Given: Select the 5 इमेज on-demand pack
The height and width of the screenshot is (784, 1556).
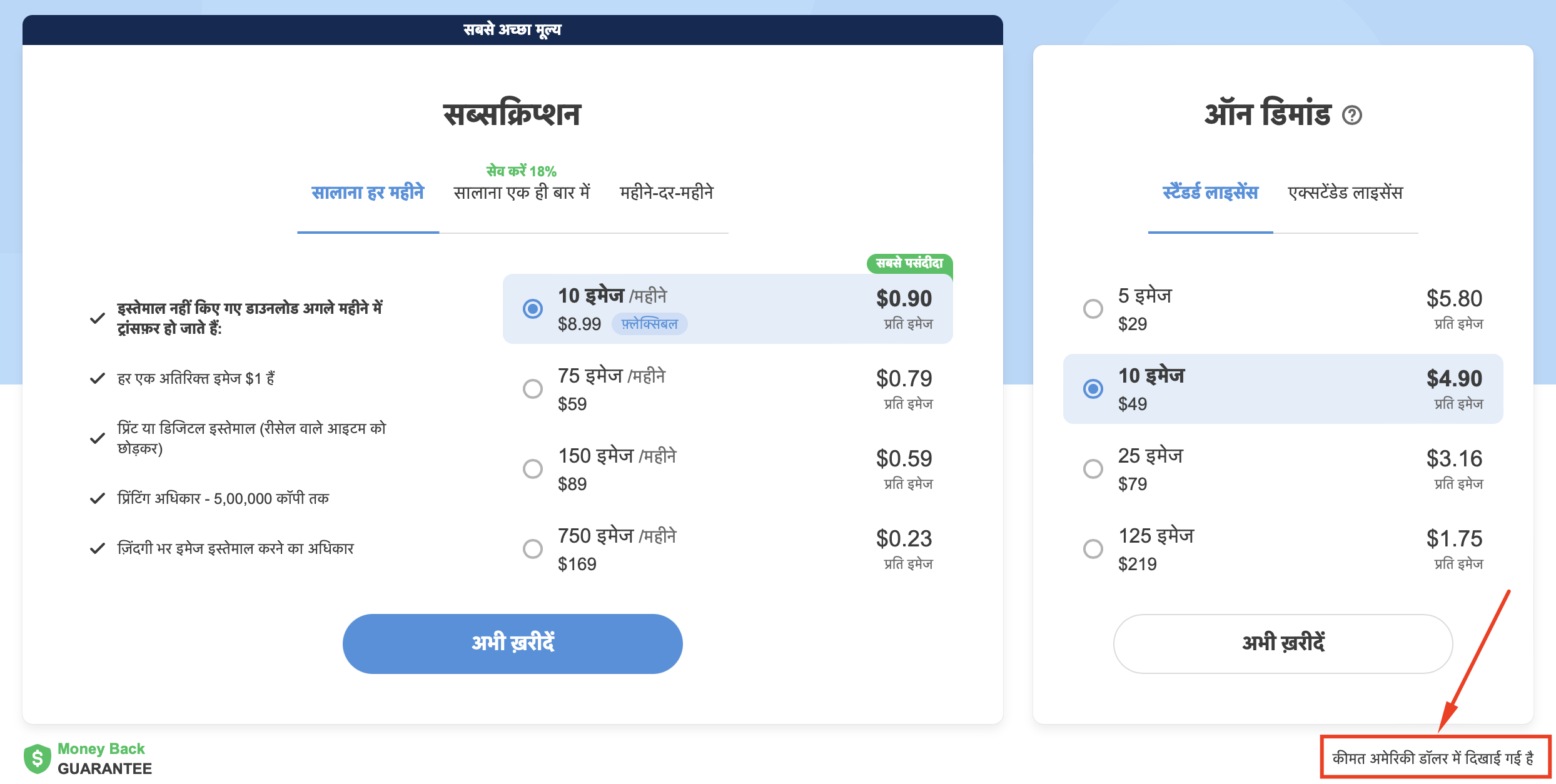Looking at the screenshot, I should [x=1093, y=308].
